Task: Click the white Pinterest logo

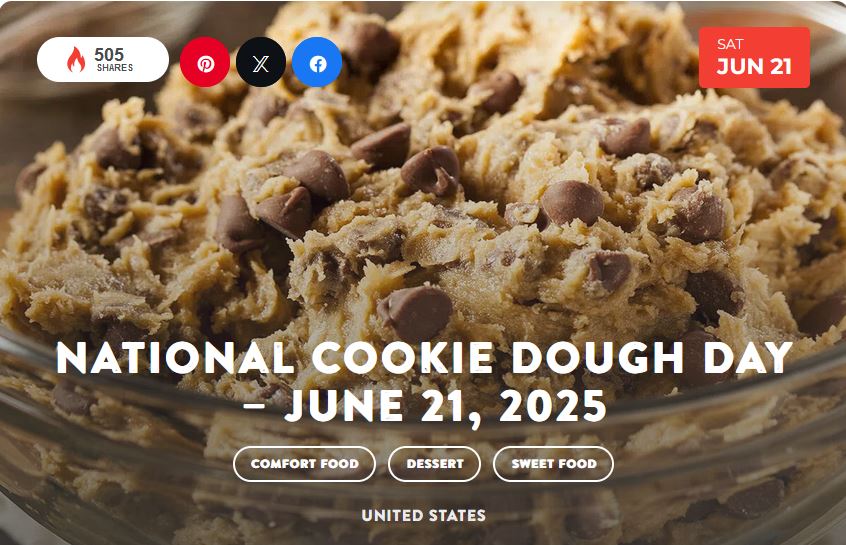Action: [x=205, y=64]
